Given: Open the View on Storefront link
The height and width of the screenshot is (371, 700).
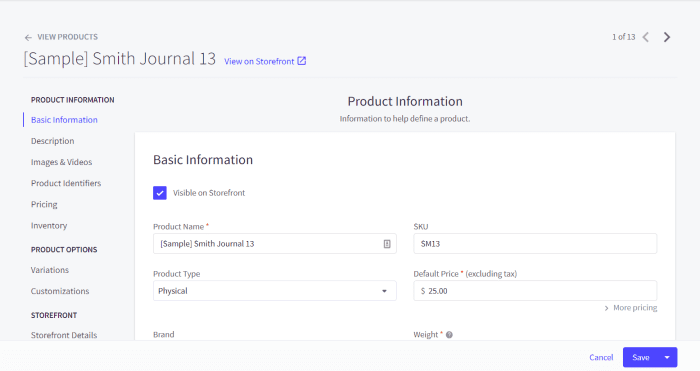Looking at the screenshot, I should (259, 61).
